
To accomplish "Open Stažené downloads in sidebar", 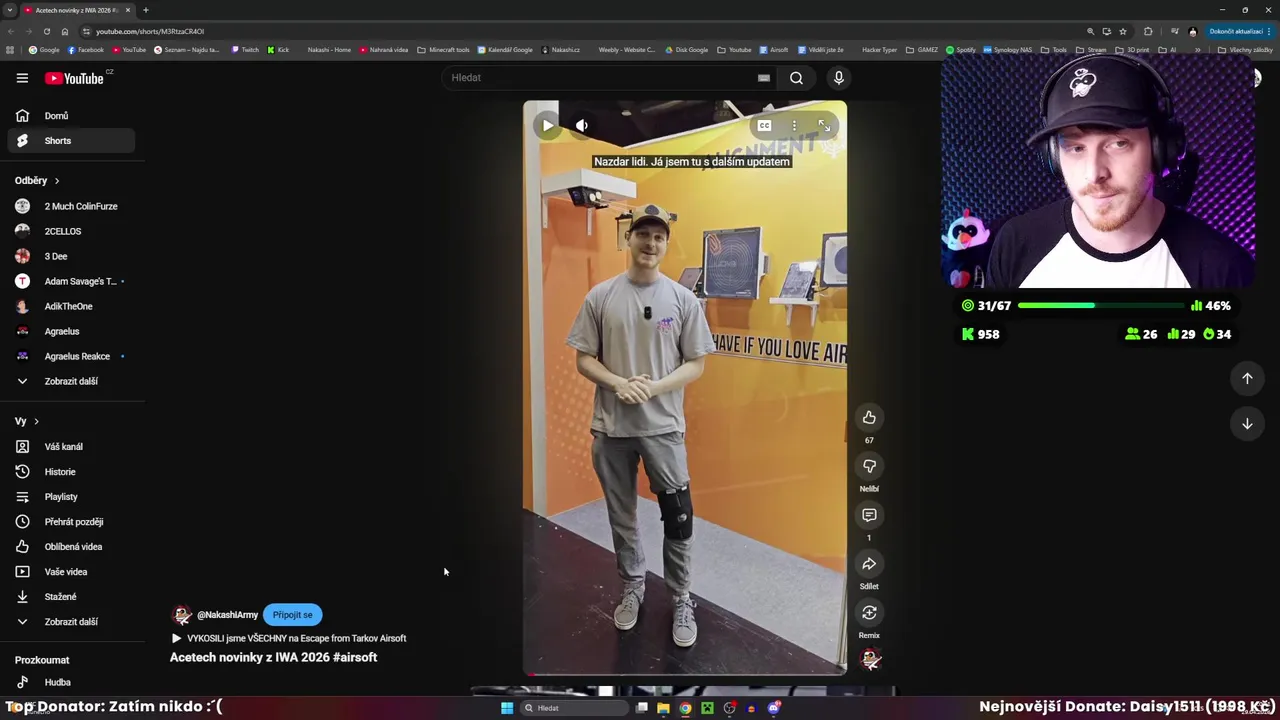I will click(71, 597).
